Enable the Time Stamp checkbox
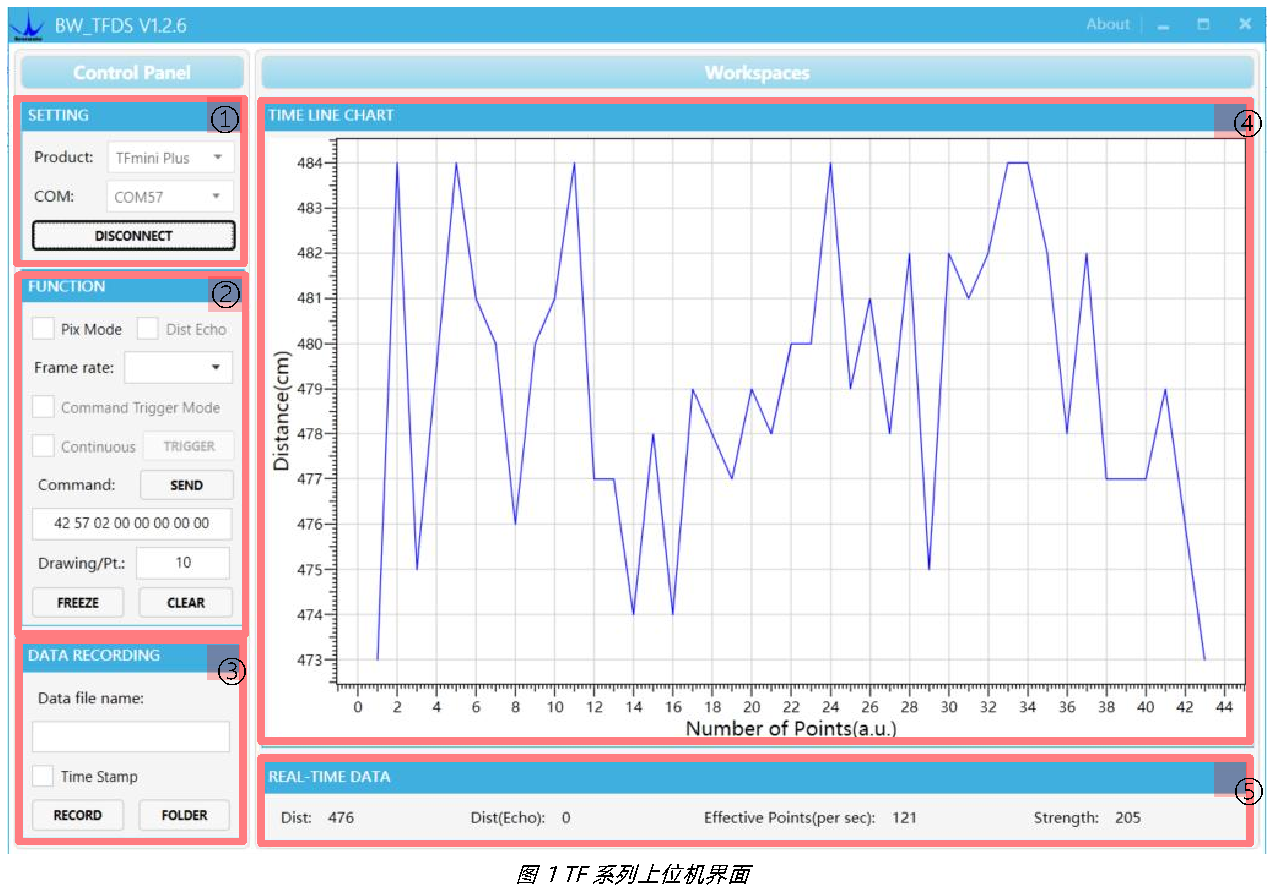Image resolution: width=1274 pixels, height=894 pixels. 43,776
